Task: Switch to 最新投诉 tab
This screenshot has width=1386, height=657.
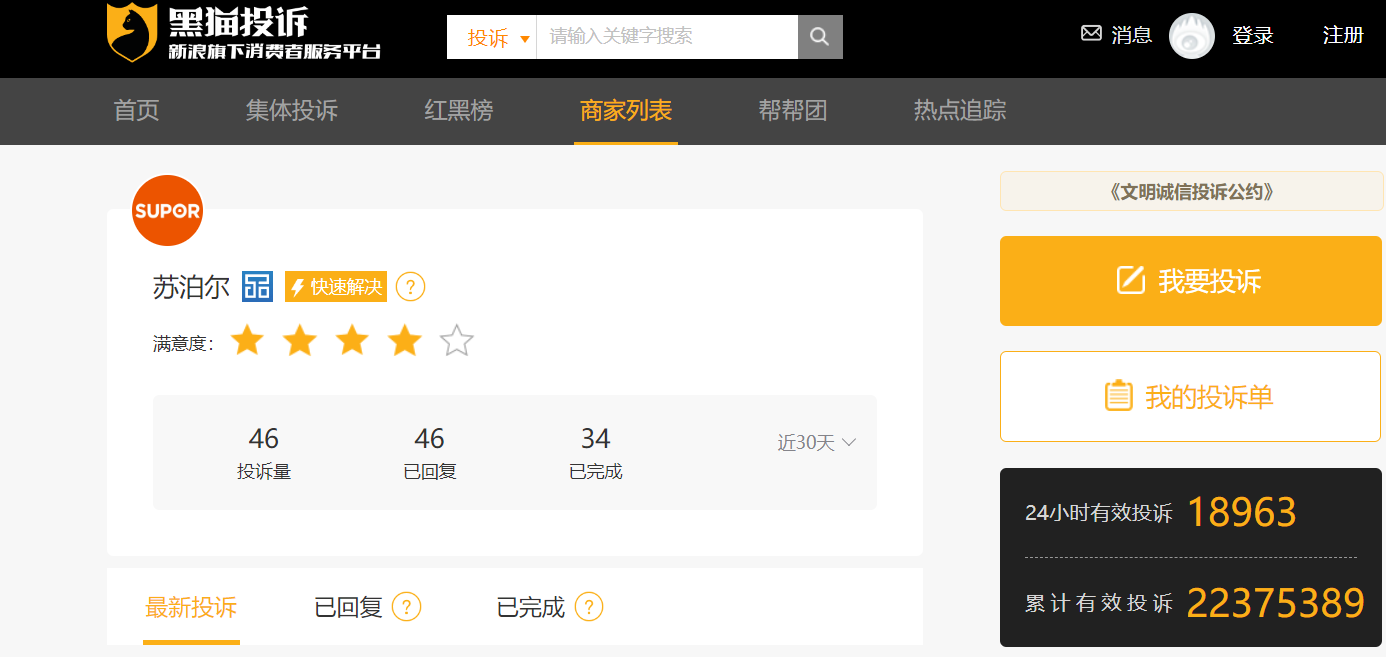Action: point(191,607)
